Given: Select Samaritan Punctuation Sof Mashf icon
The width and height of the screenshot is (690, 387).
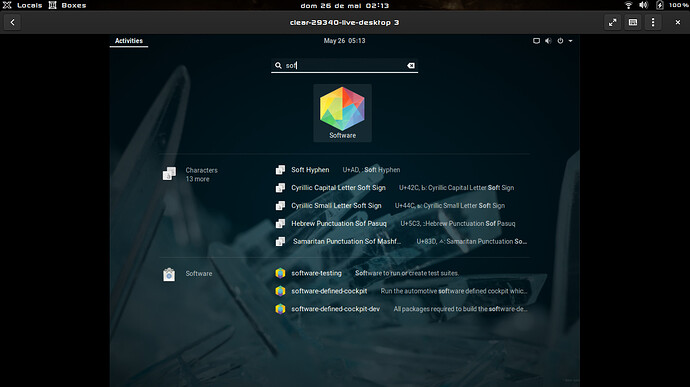Looking at the screenshot, I should 280,242.
